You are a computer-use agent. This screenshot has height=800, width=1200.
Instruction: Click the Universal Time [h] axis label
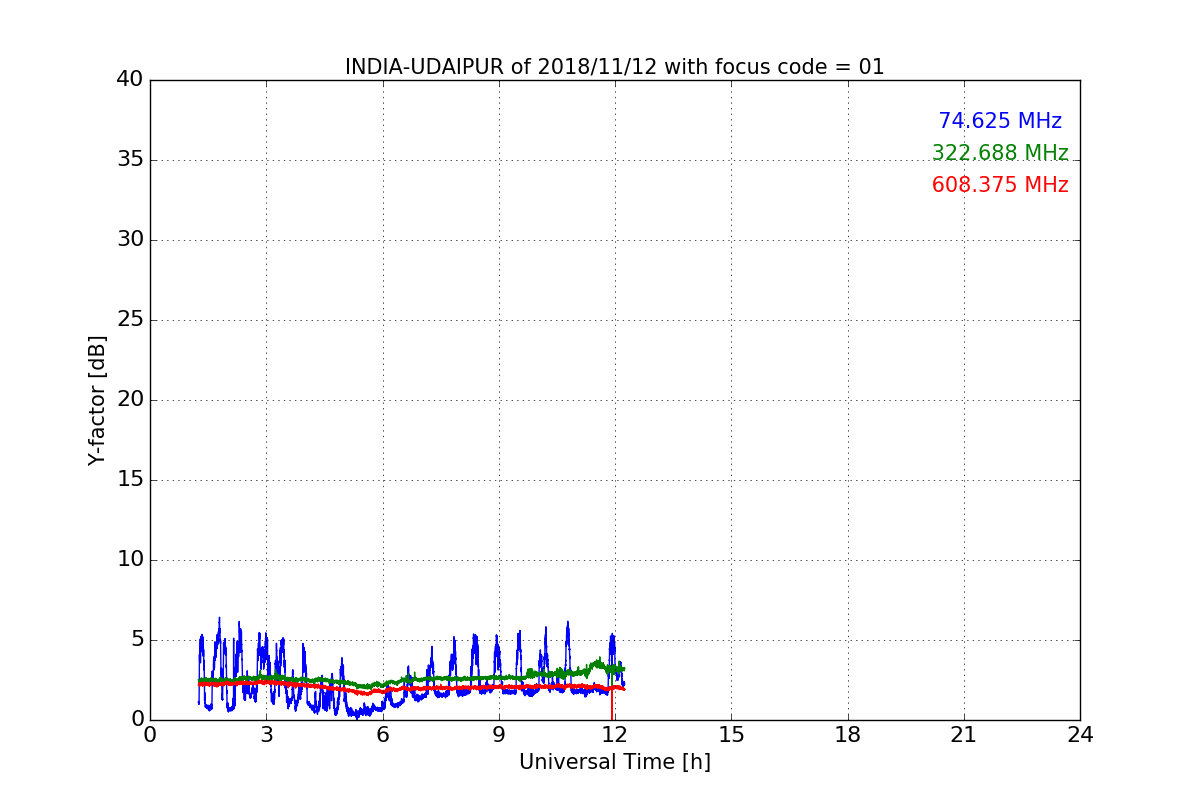click(614, 762)
